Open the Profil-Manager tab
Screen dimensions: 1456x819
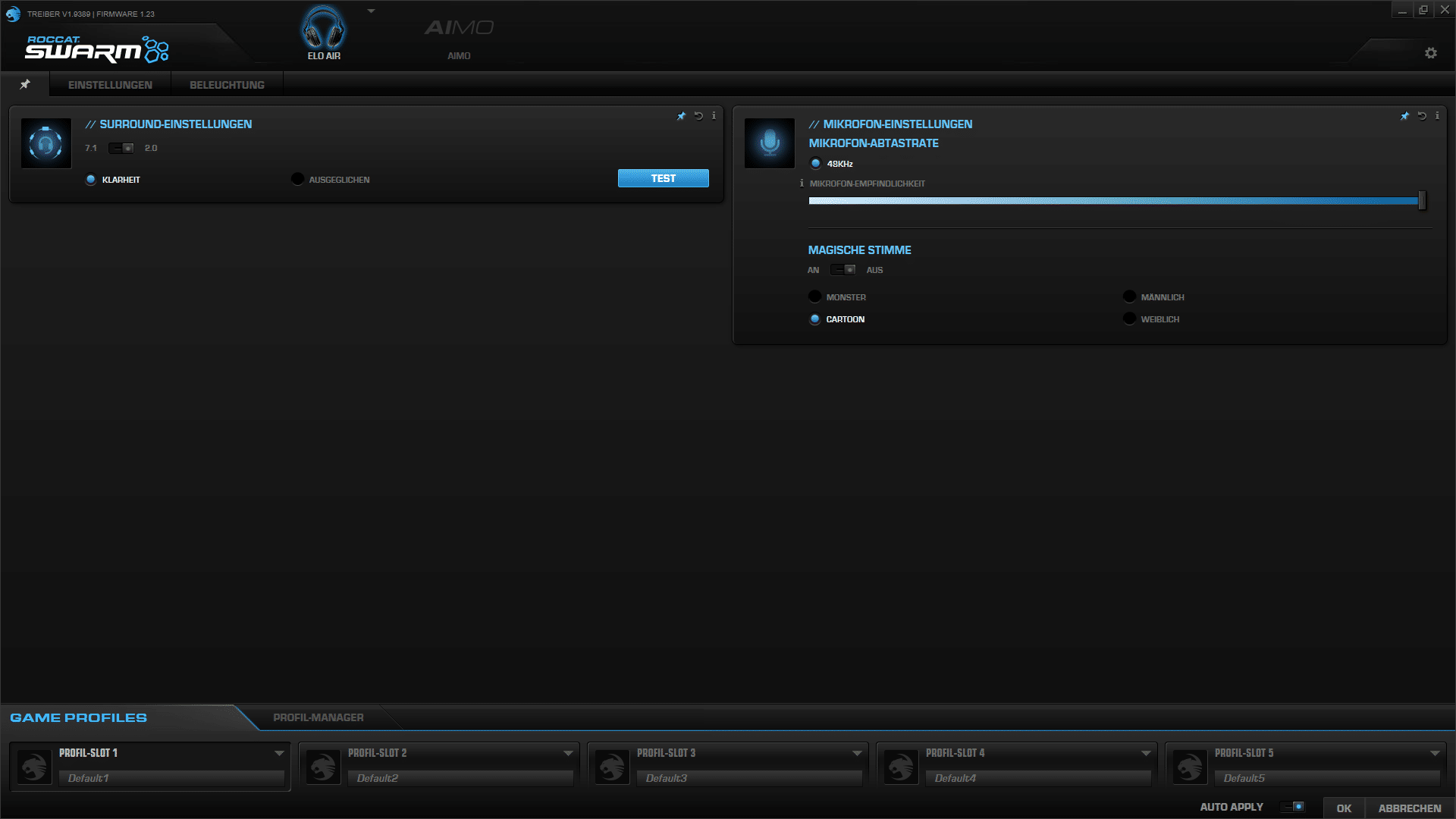318,717
